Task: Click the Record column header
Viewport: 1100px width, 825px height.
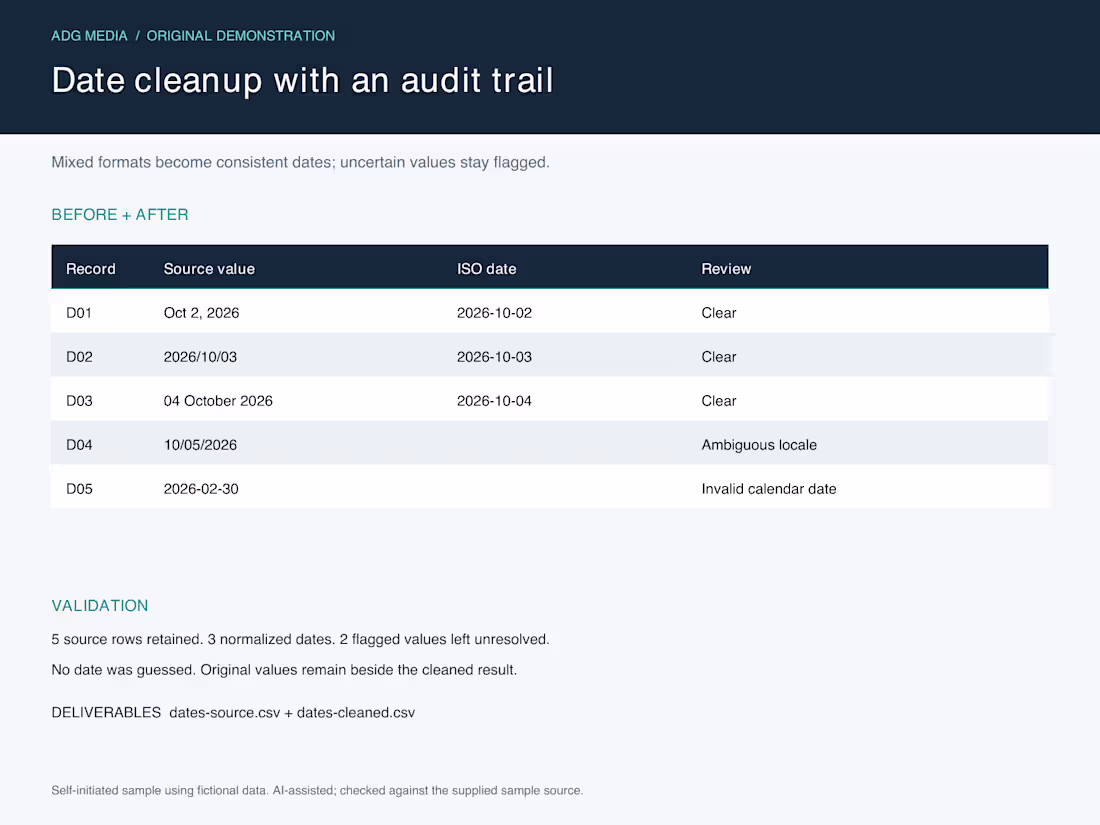Action: [90, 269]
